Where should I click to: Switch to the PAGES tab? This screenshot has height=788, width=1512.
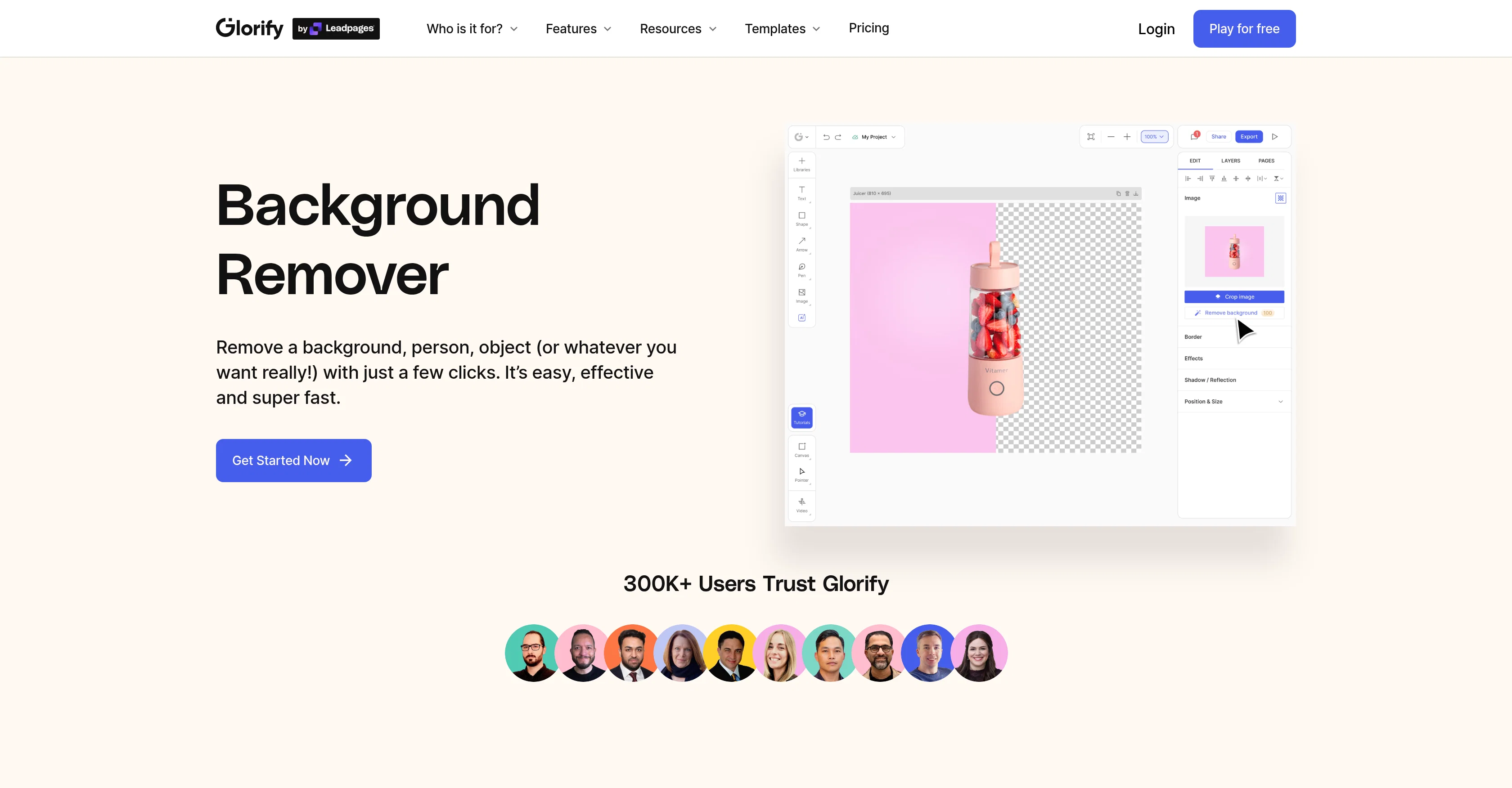click(x=1266, y=161)
